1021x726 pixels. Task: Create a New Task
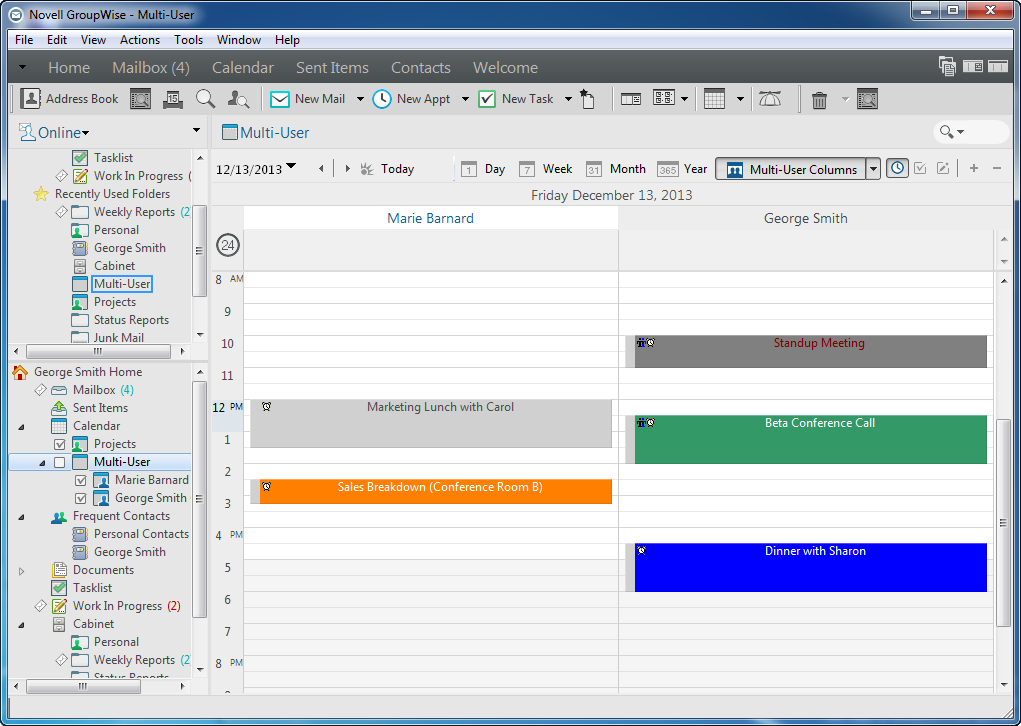(x=516, y=99)
